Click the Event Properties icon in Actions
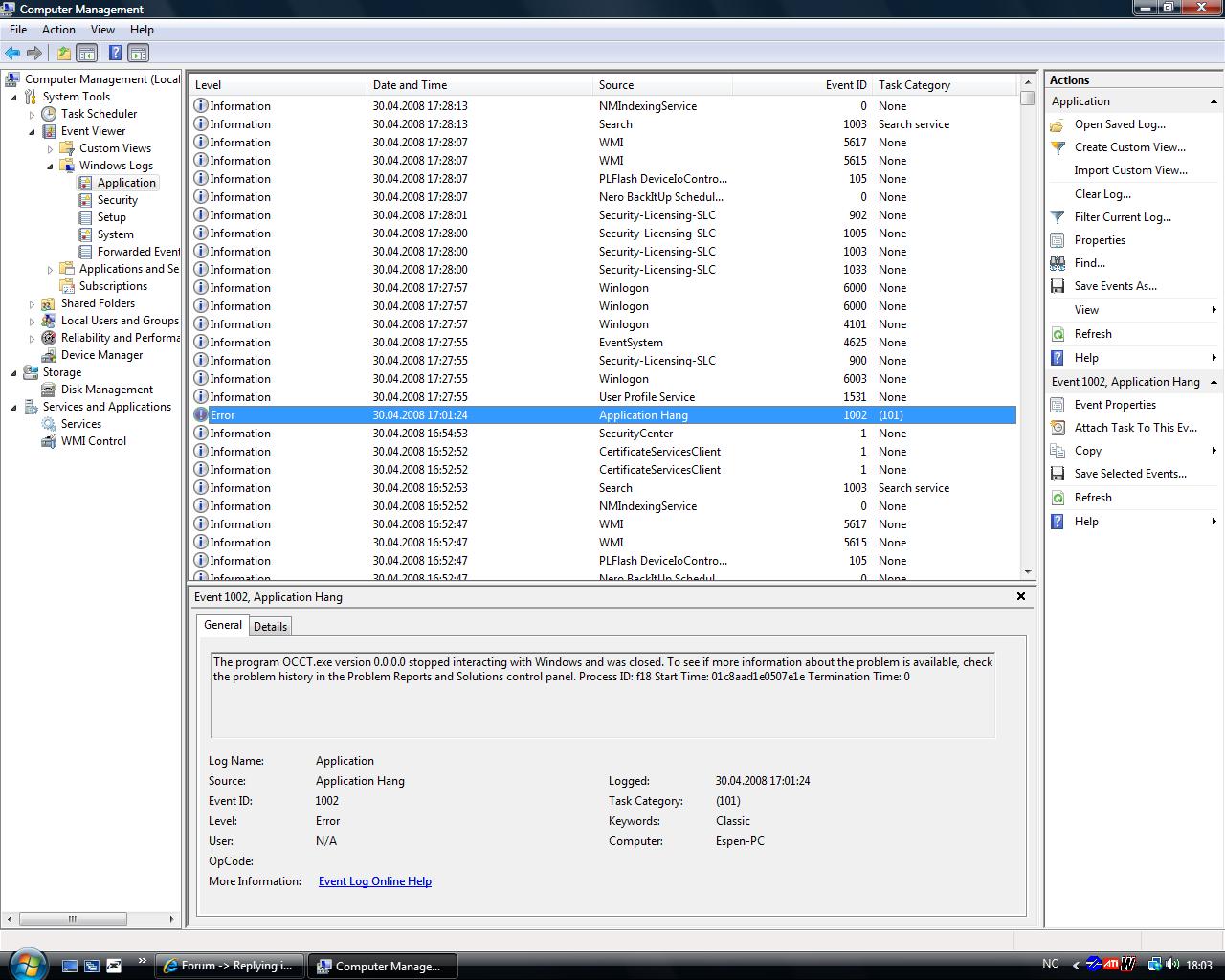 [x=1058, y=405]
